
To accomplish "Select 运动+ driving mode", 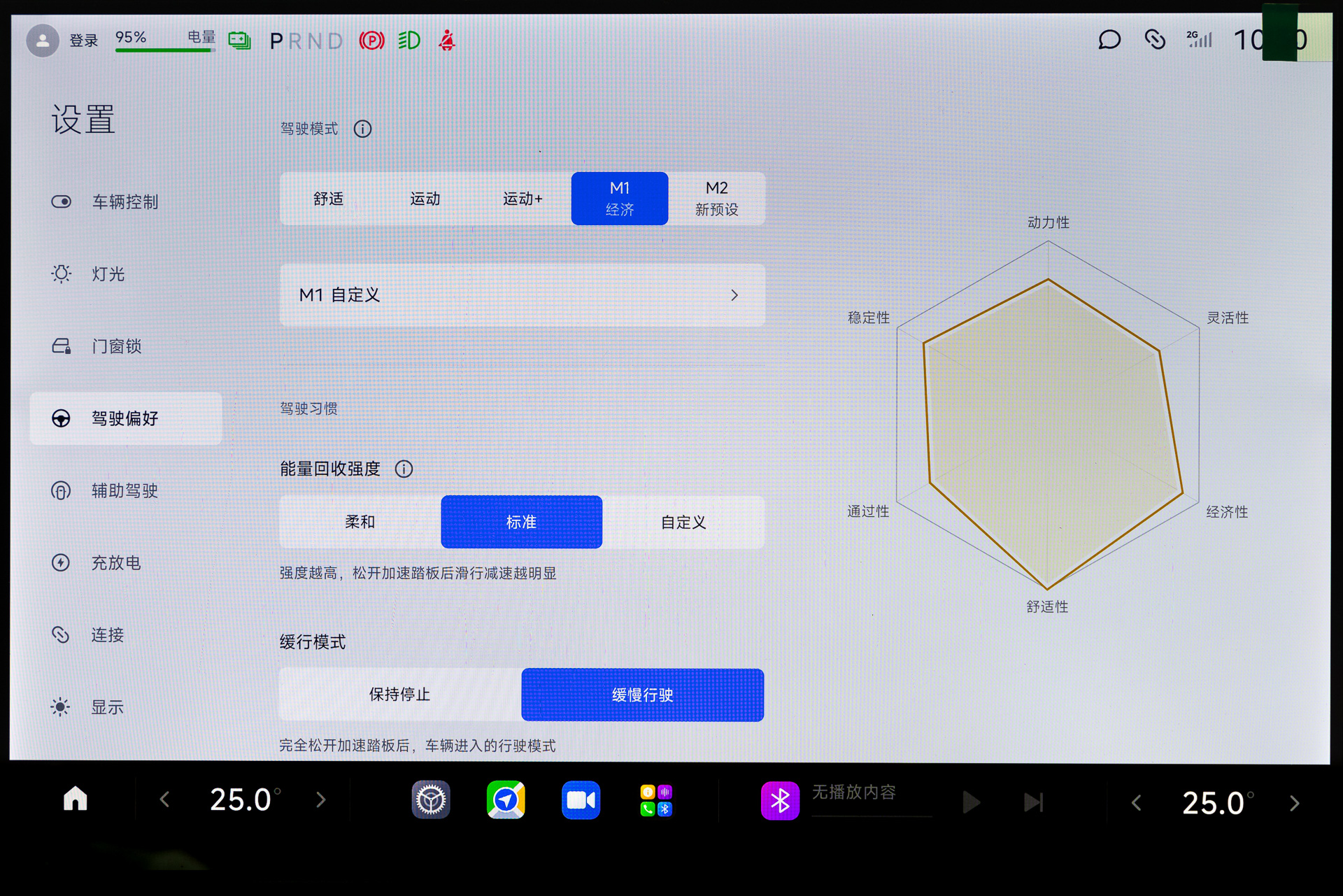I will (x=523, y=199).
